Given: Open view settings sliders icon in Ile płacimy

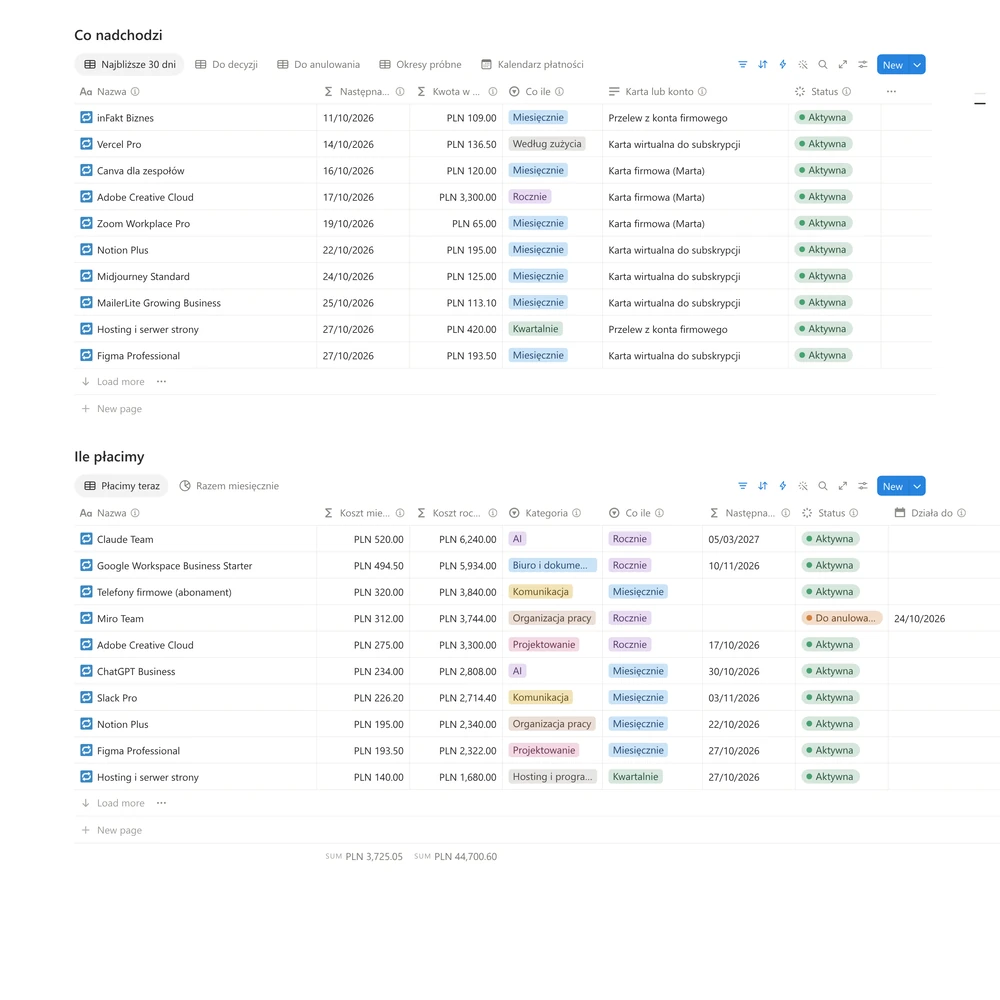Looking at the screenshot, I should (862, 486).
